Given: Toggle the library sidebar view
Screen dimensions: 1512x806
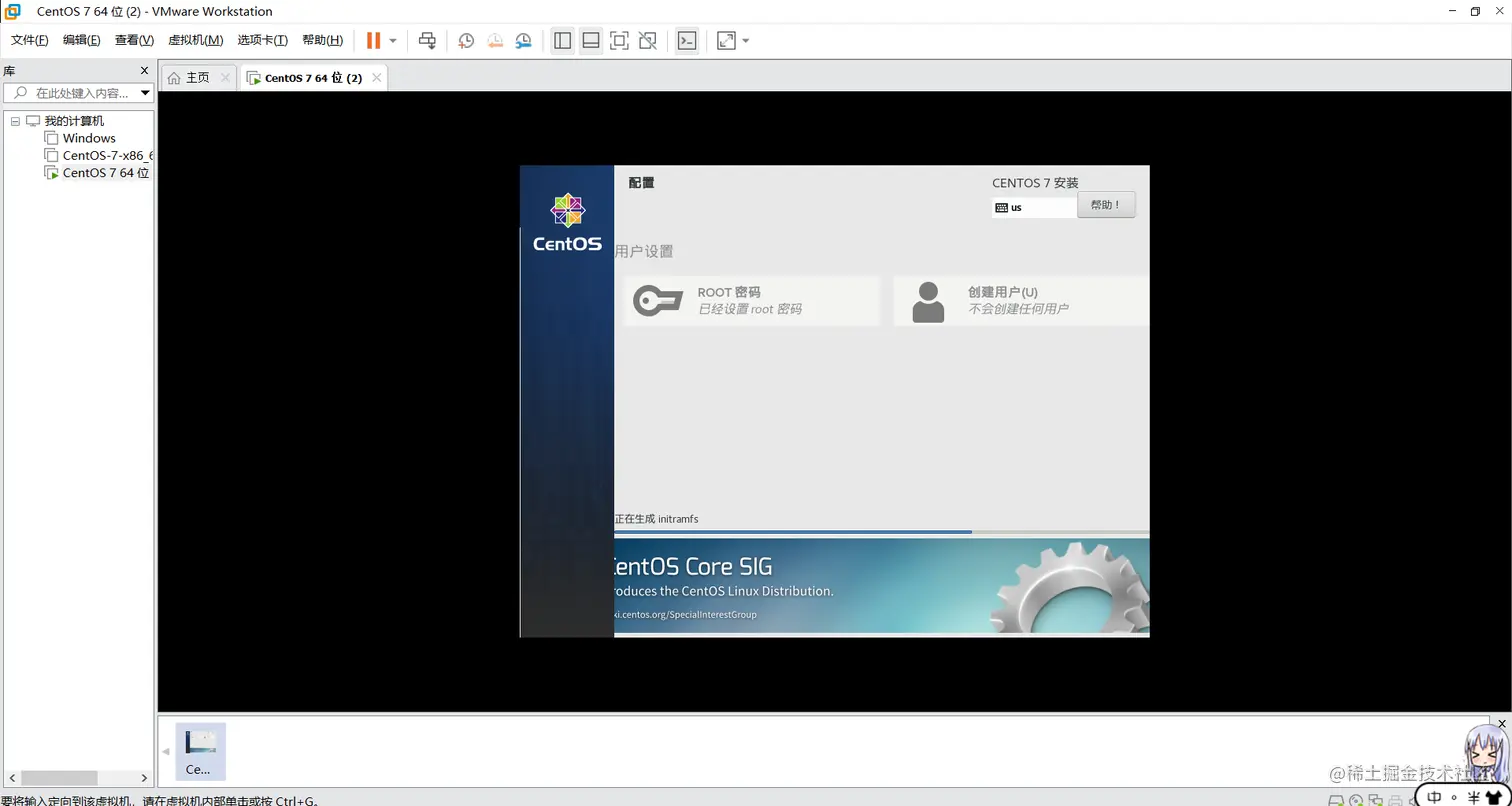Looking at the screenshot, I should pos(563,40).
